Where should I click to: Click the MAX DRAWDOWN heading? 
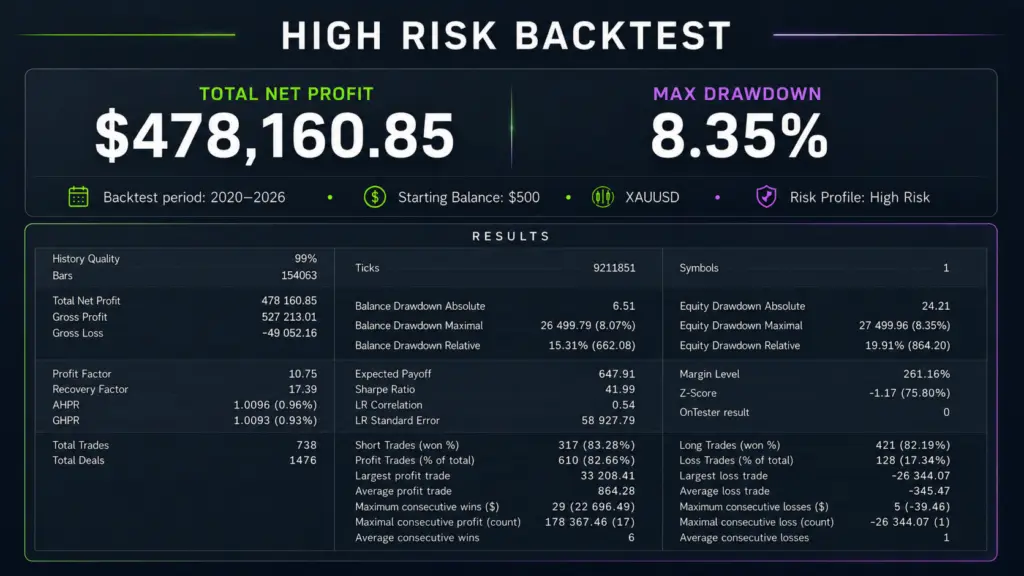737,94
